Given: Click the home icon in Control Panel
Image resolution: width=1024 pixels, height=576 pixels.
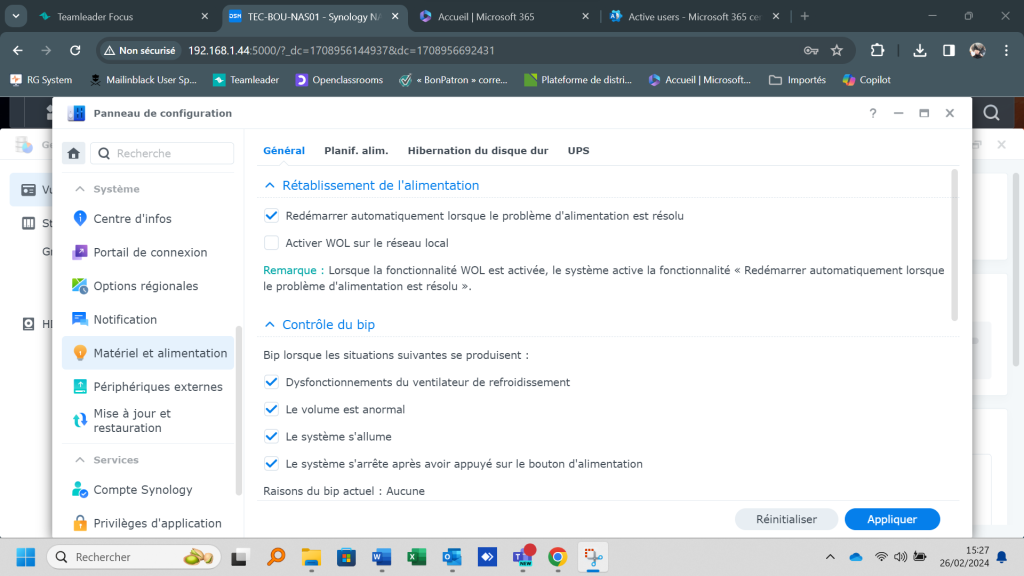Looking at the screenshot, I should coord(73,153).
